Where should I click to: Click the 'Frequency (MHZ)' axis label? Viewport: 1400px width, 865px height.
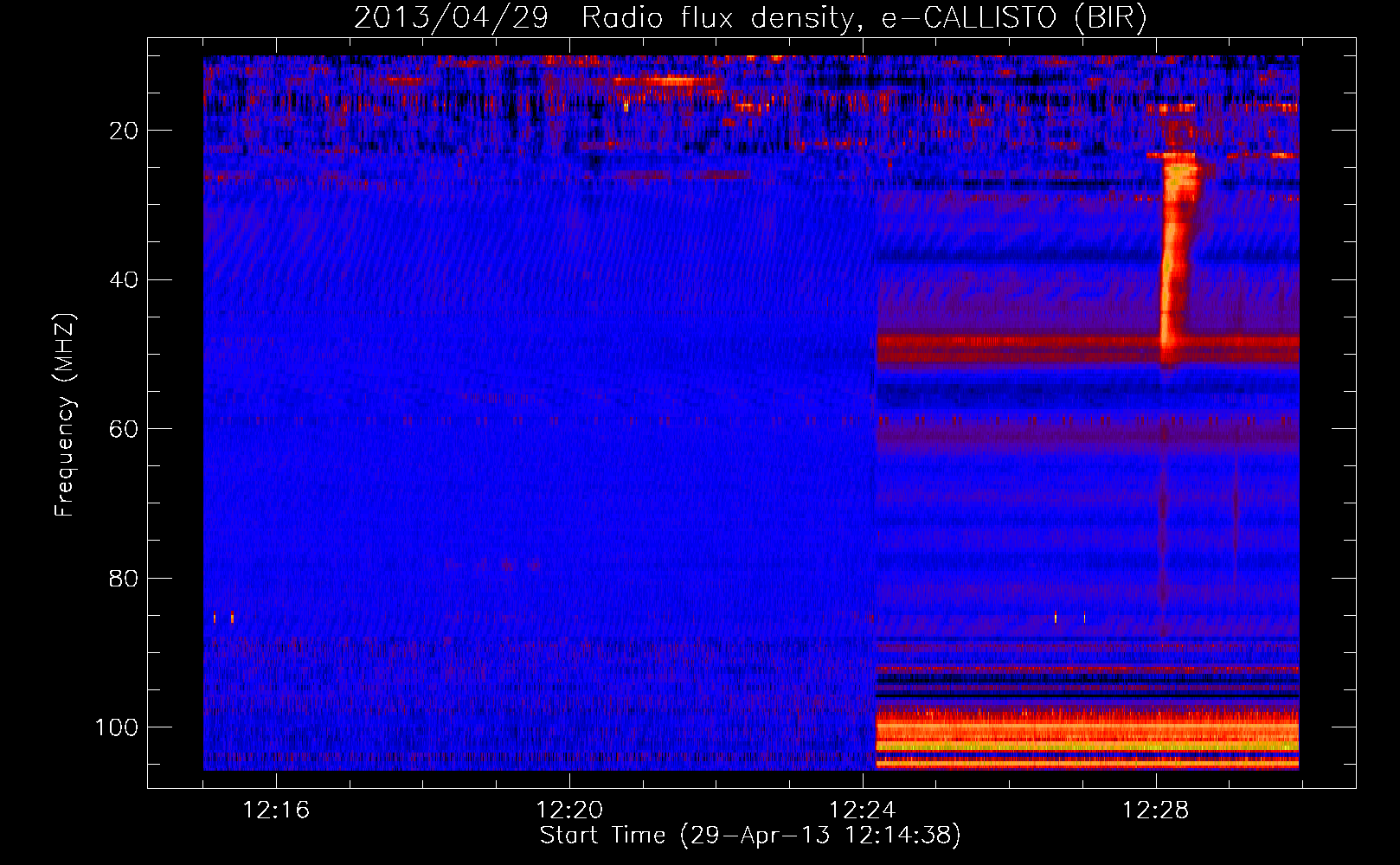click(x=65, y=415)
